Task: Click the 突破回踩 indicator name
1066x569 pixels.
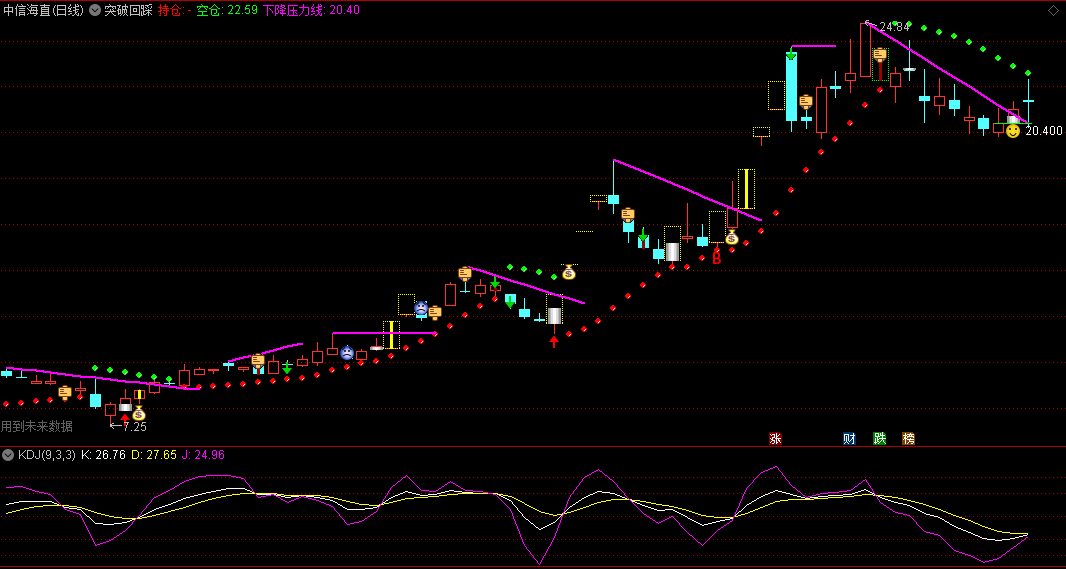Action: (128, 10)
